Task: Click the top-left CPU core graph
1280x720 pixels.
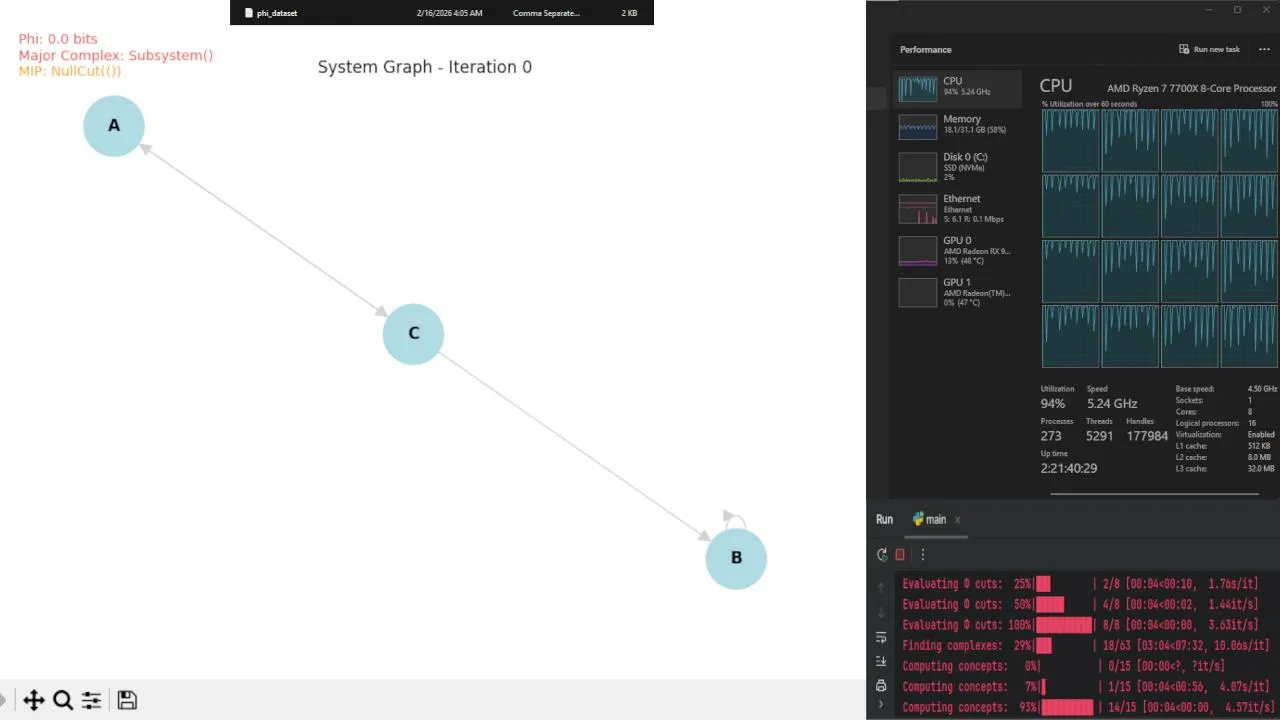Action: pyautogui.click(x=1071, y=141)
